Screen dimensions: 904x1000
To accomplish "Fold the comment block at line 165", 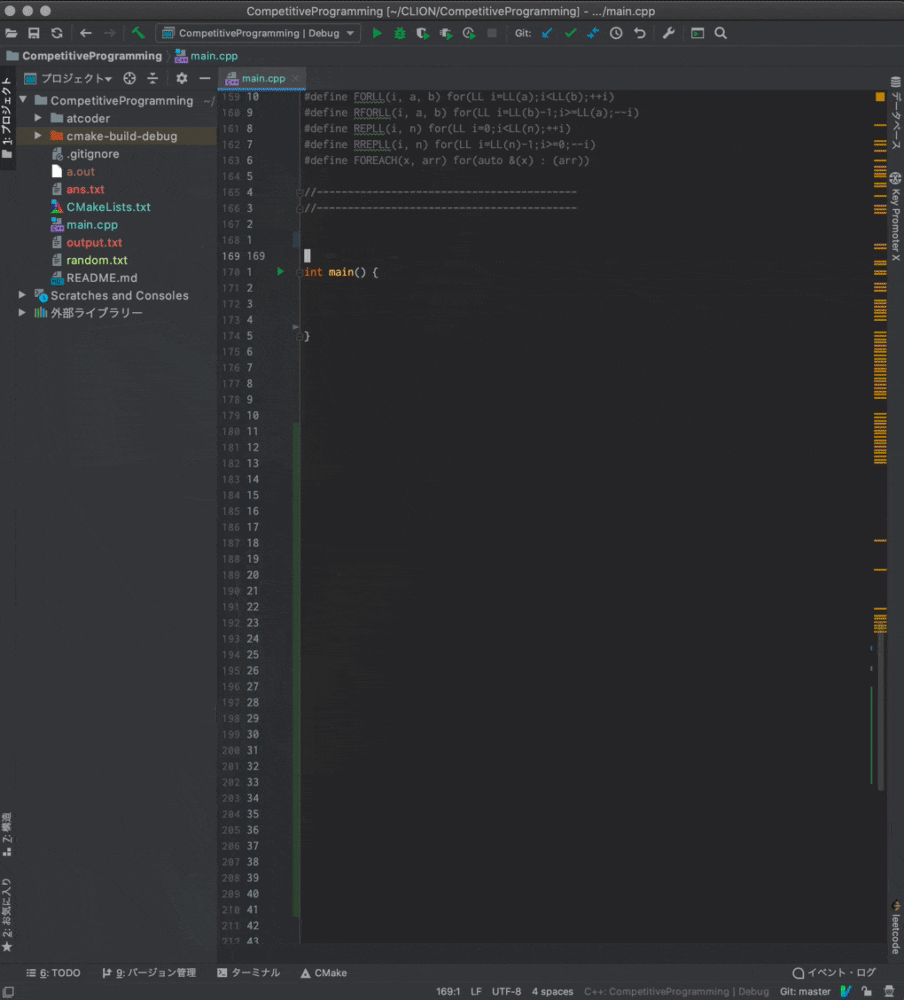I will (x=299, y=193).
